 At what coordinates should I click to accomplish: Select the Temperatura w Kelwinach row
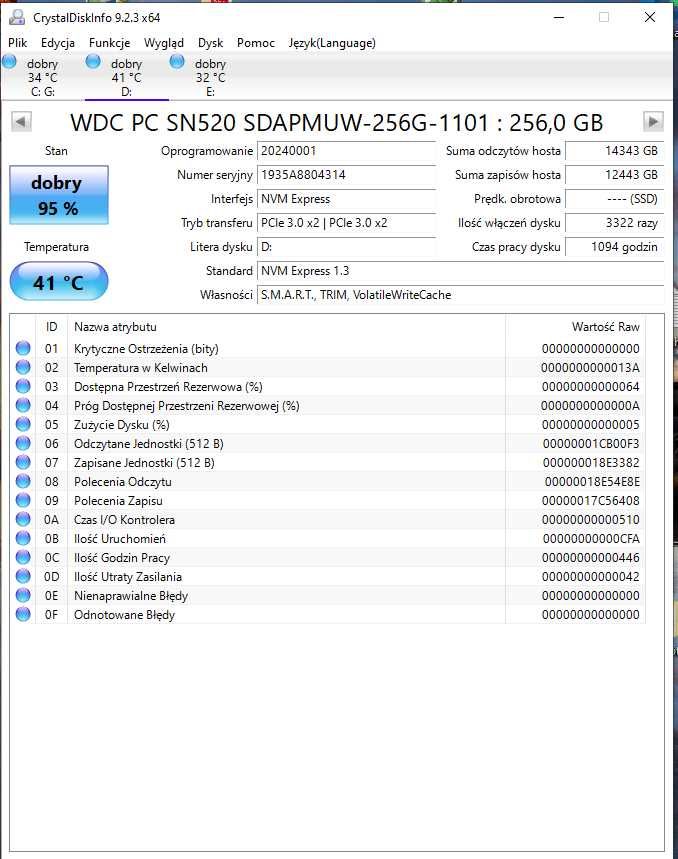coord(329,368)
